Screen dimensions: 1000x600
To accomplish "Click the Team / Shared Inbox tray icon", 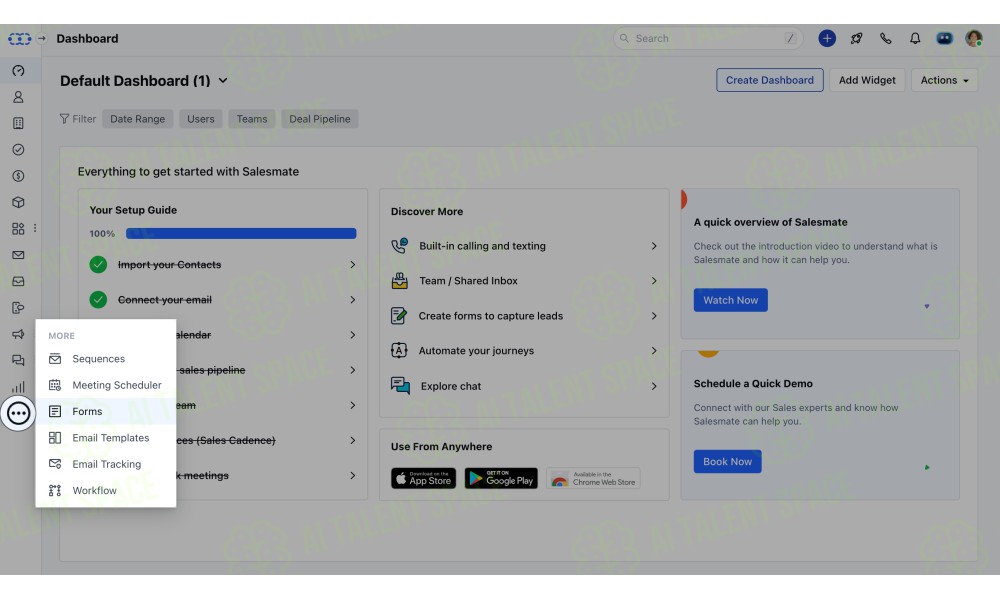I will pyautogui.click(x=399, y=281).
